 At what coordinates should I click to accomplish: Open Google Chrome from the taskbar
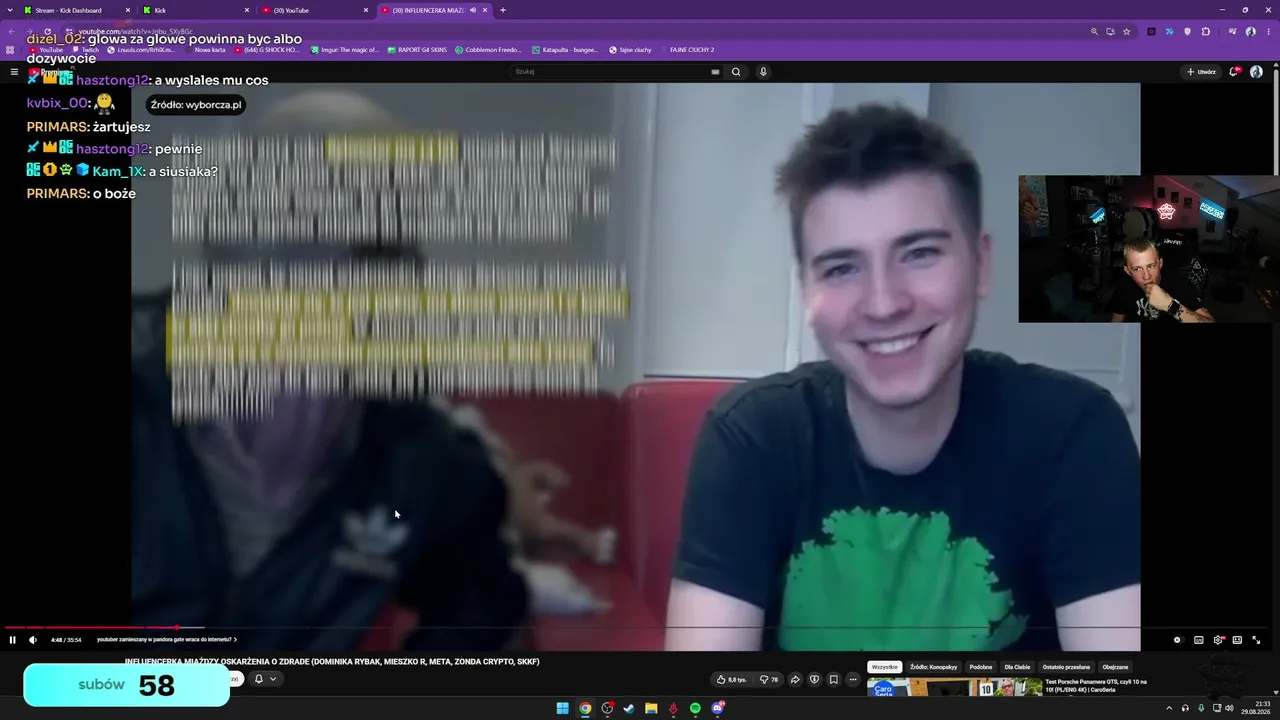point(585,708)
